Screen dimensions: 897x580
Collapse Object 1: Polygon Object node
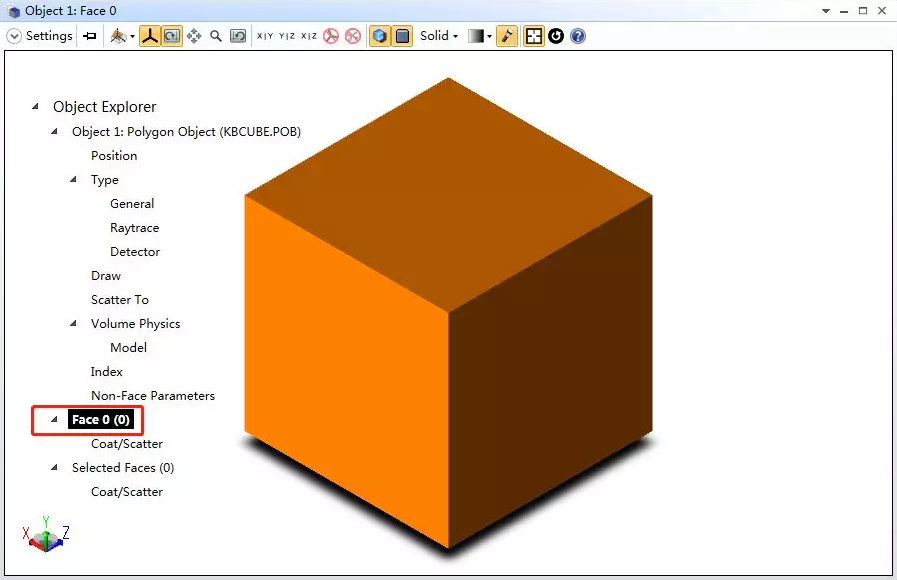(x=54, y=132)
